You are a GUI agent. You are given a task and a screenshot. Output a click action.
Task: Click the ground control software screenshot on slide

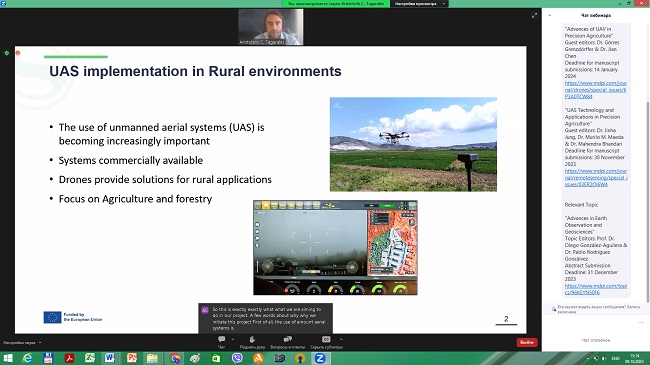click(x=335, y=248)
